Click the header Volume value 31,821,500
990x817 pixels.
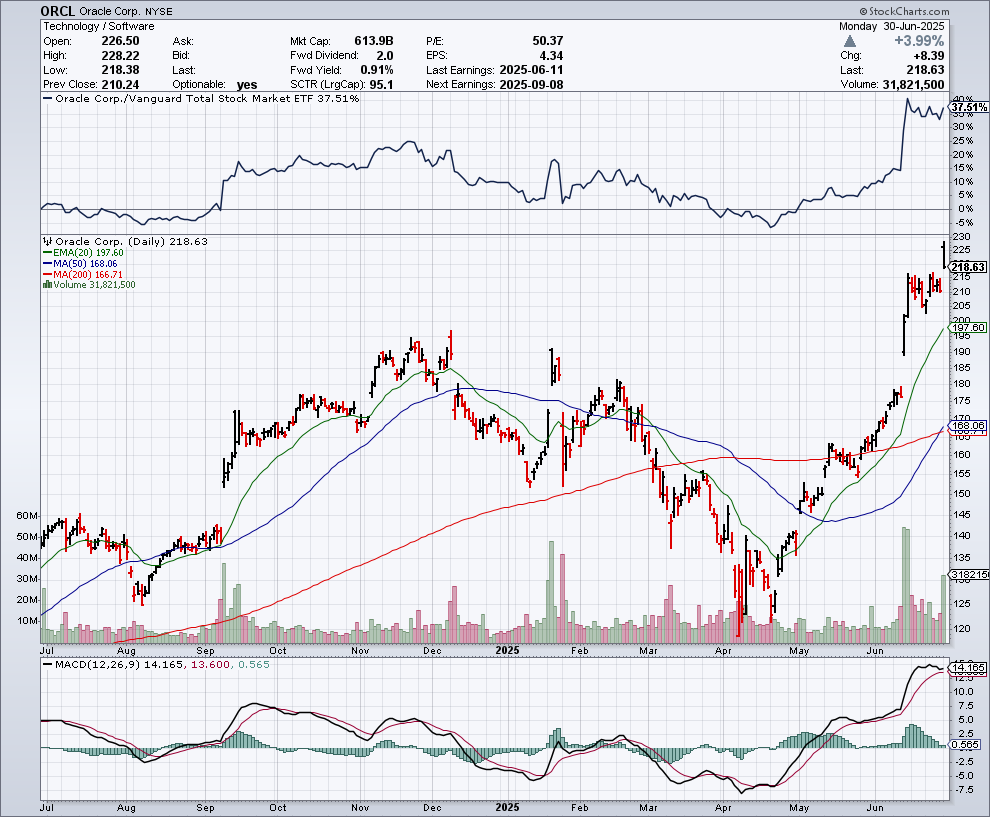[x=913, y=85]
